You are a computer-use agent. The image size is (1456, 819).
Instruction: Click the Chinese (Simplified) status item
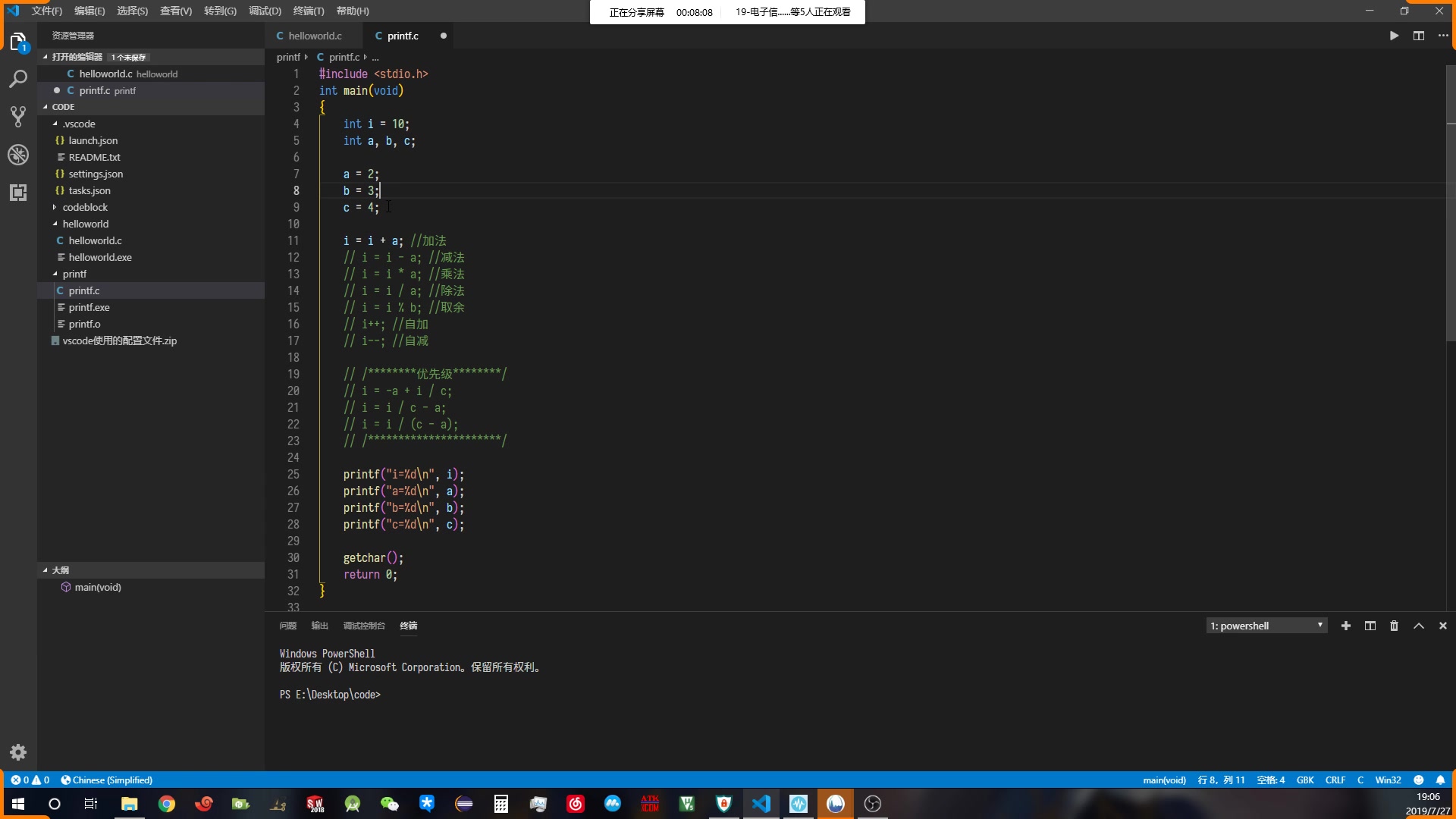pyautogui.click(x=107, y=780)
